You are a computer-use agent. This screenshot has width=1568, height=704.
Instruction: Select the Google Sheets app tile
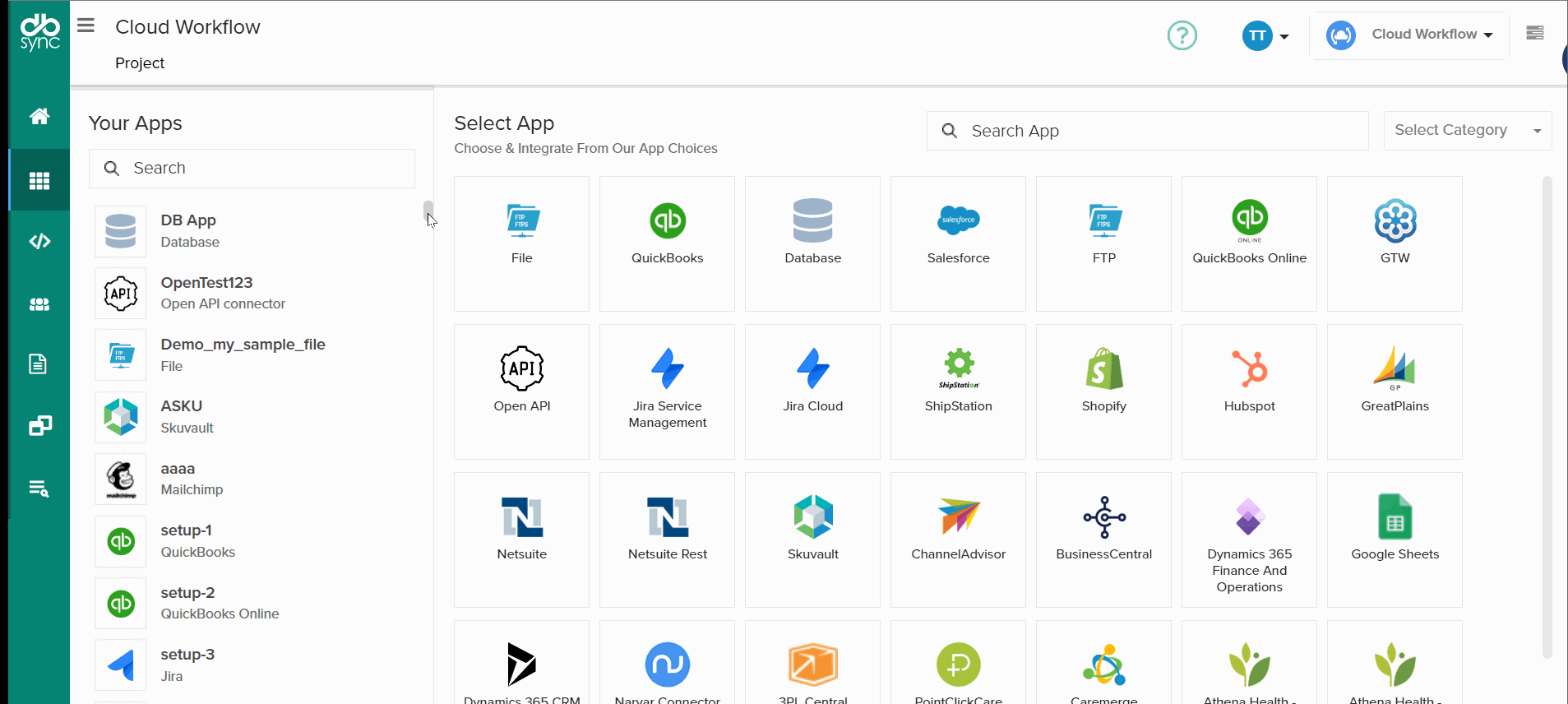click(1395, 540)
